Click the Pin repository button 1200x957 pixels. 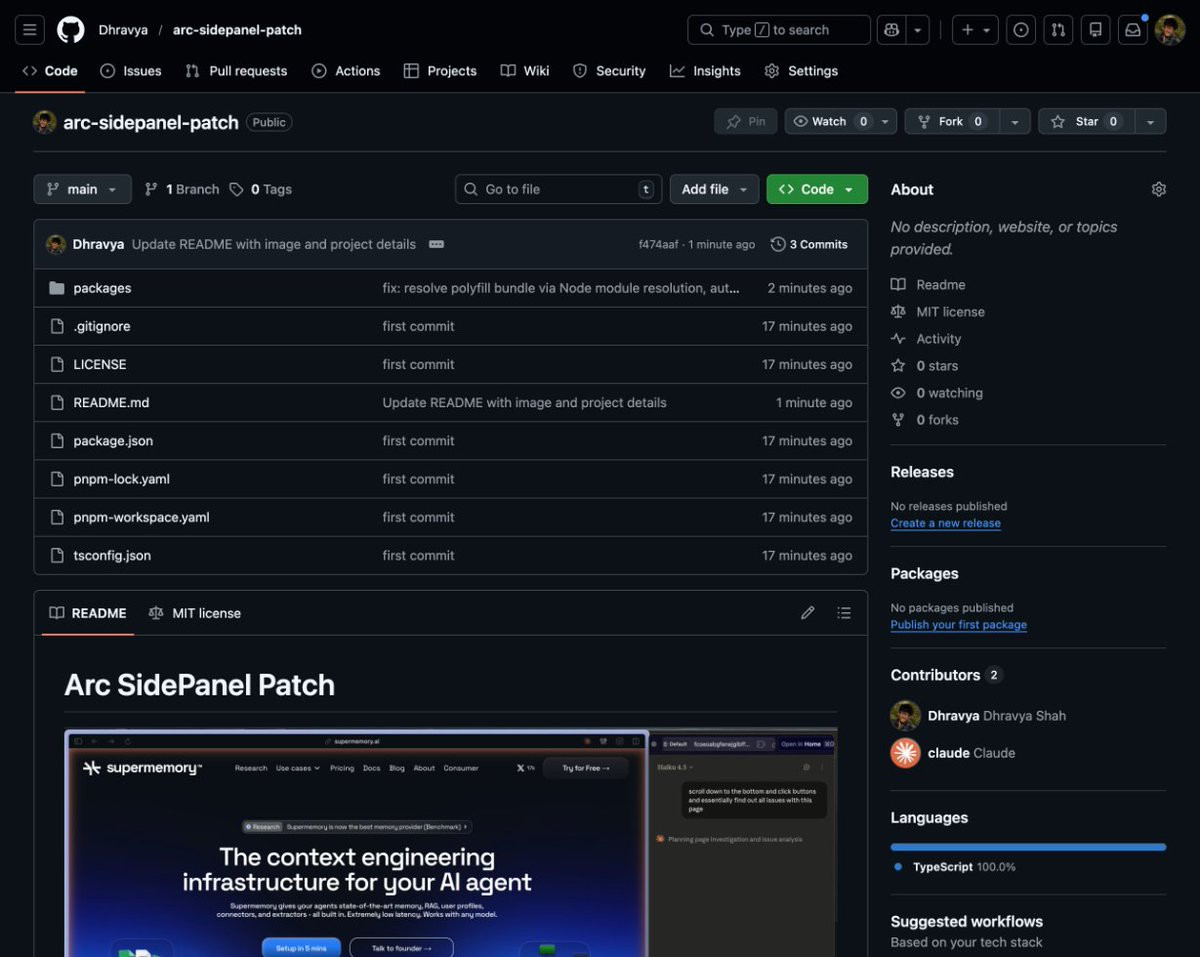tap(746, 121)
